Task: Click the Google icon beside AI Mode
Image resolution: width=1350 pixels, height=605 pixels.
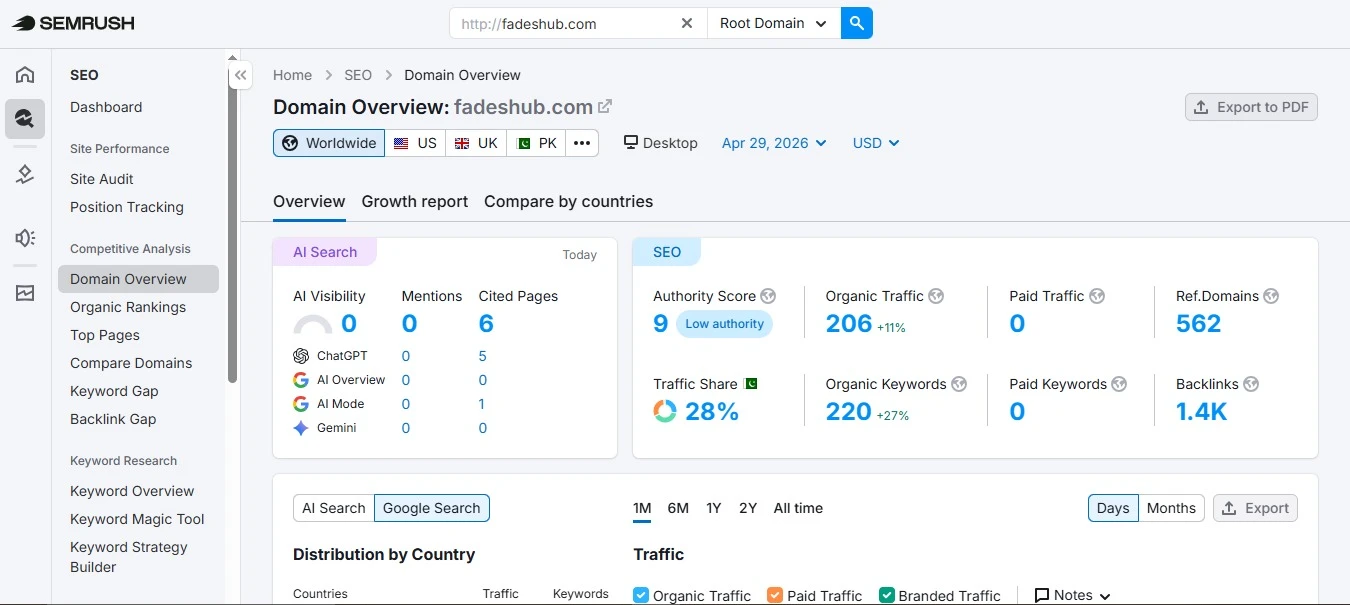Action: coord(301,404)
